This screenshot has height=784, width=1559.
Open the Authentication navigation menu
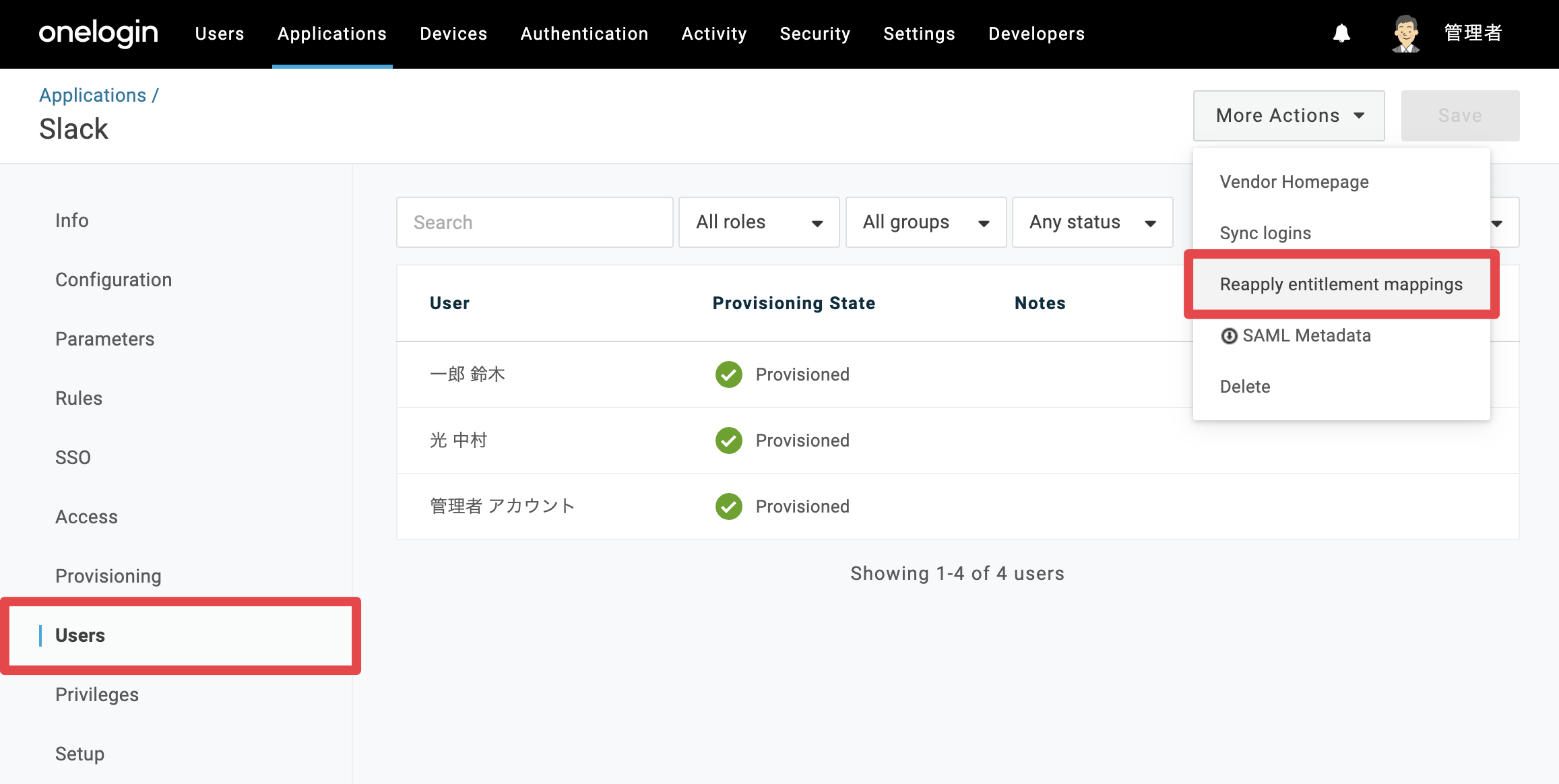point(584,34)
